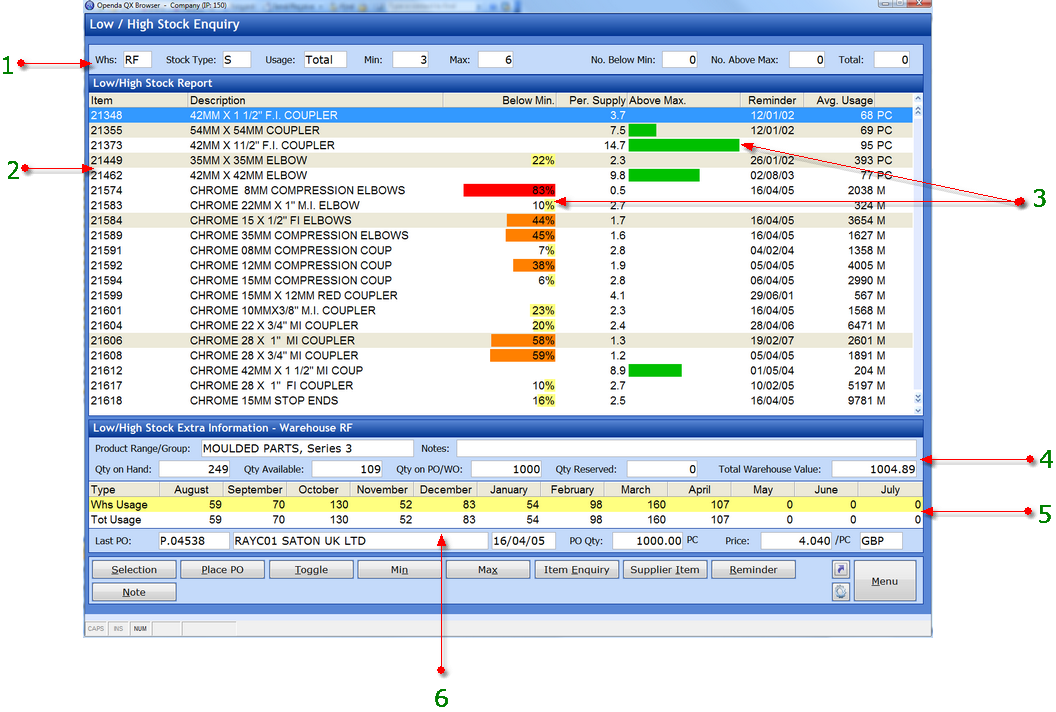The width and height of the screenshot is (1056, 712).
Task: Open Item Enquiry
Action: coord(576,570)
